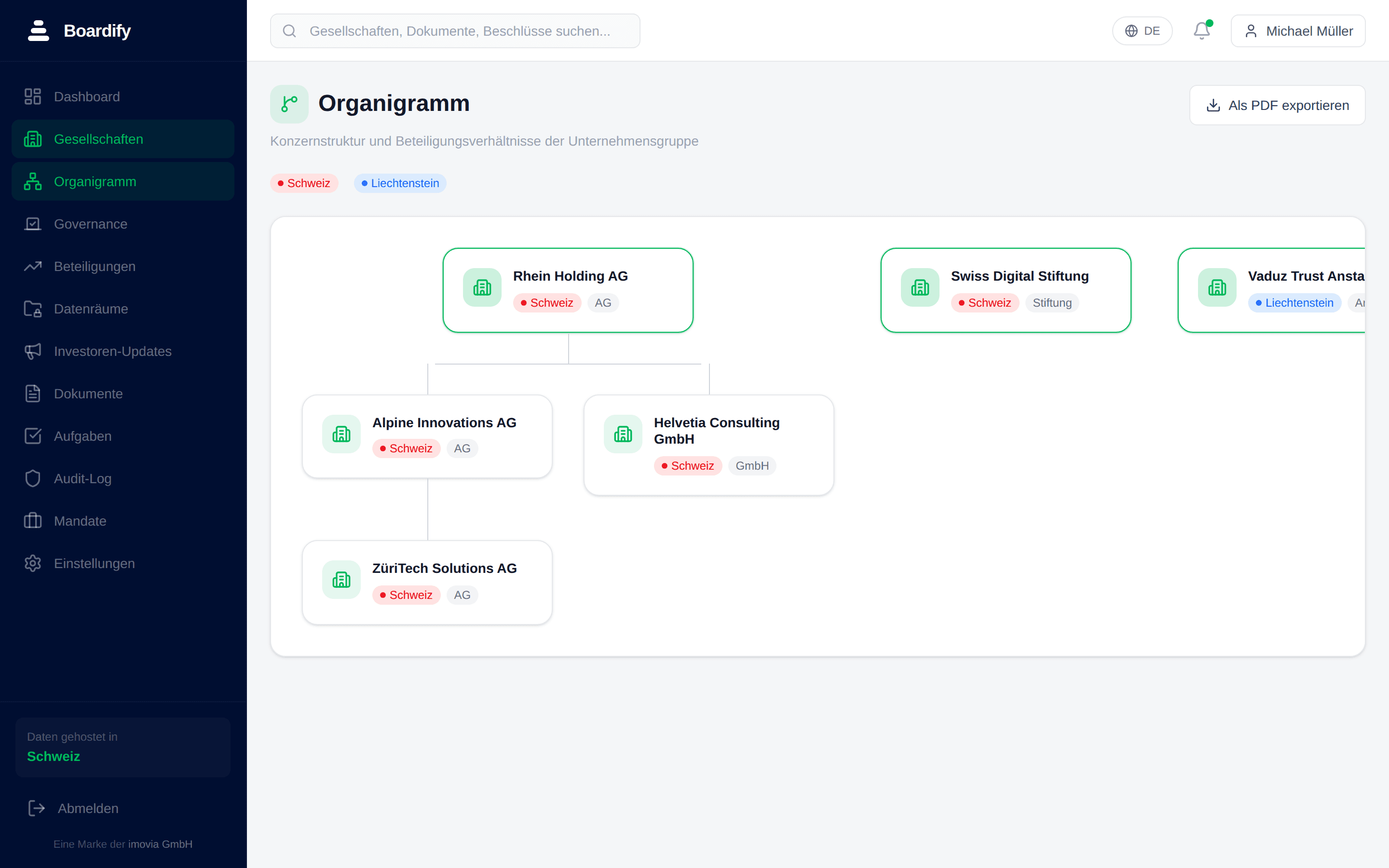Select the Alpine Innovations AG card
This screenshot has width=1389, height=868.
point(427,436)
